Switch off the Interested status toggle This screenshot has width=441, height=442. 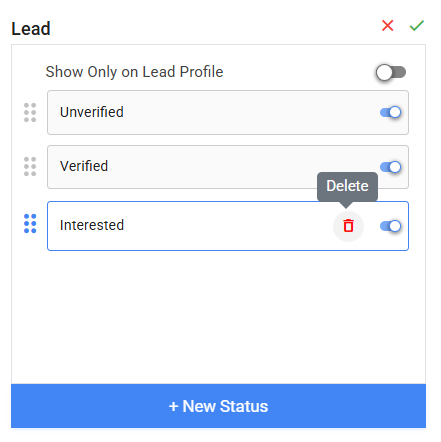[390, 226]
